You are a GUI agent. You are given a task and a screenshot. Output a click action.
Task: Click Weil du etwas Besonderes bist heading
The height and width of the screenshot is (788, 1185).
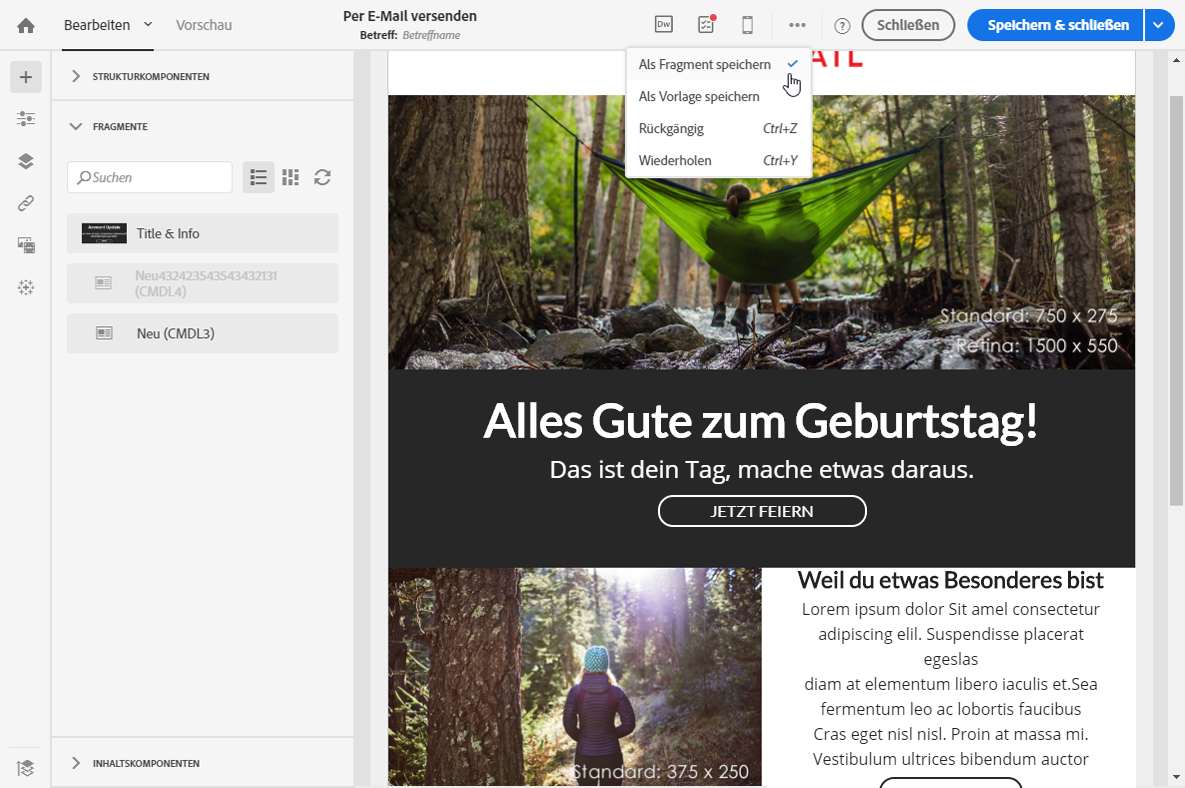[951, 580]
